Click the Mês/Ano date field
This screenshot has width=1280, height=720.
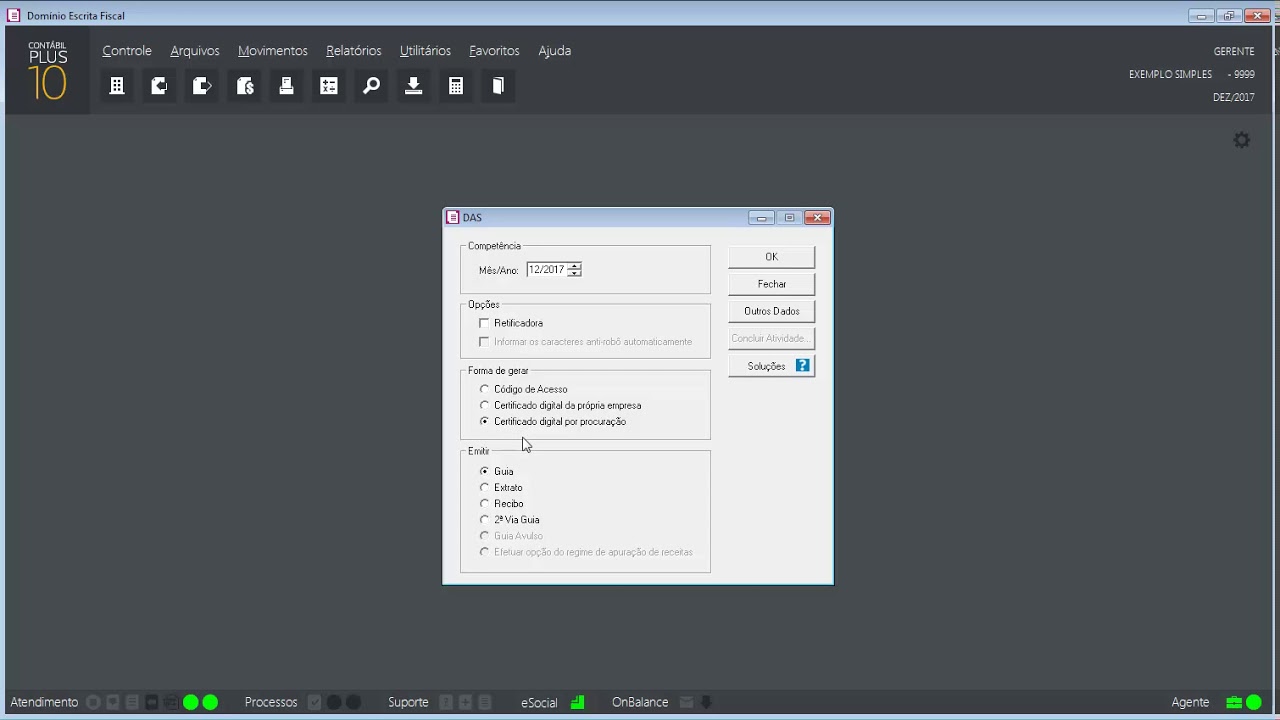point(547,270)
